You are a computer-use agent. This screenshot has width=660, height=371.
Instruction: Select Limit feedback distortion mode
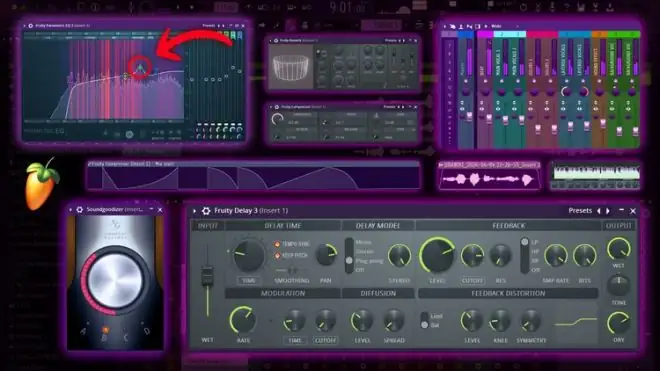436,316
